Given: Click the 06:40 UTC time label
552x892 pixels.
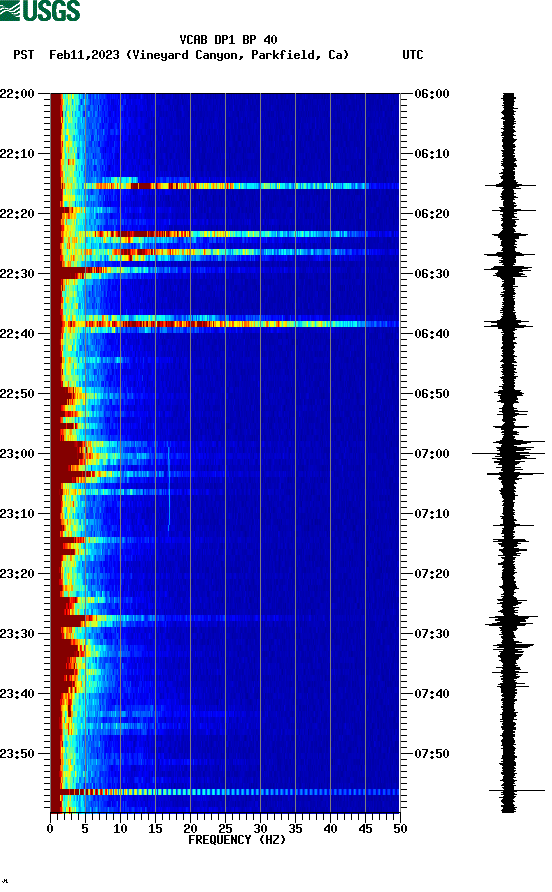Looking at the screenshot, I should 432,334.
